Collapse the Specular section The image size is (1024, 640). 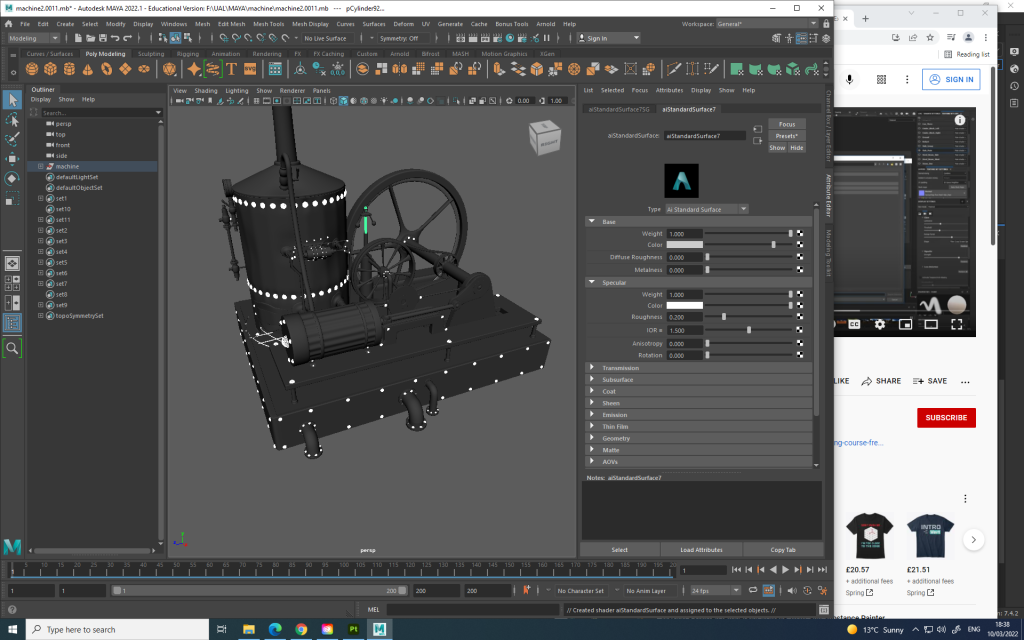(x=592, y=282)
